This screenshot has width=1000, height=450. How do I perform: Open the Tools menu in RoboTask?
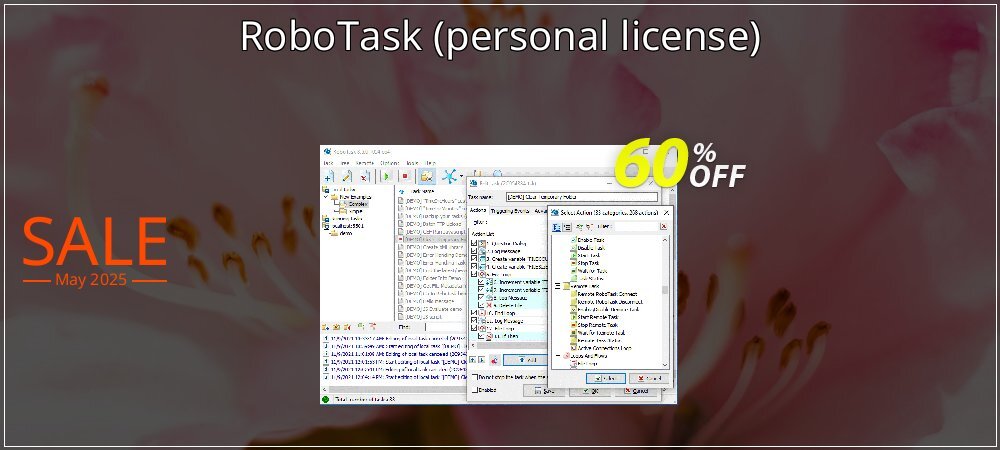pyautogui.click(x=412, y=163)
